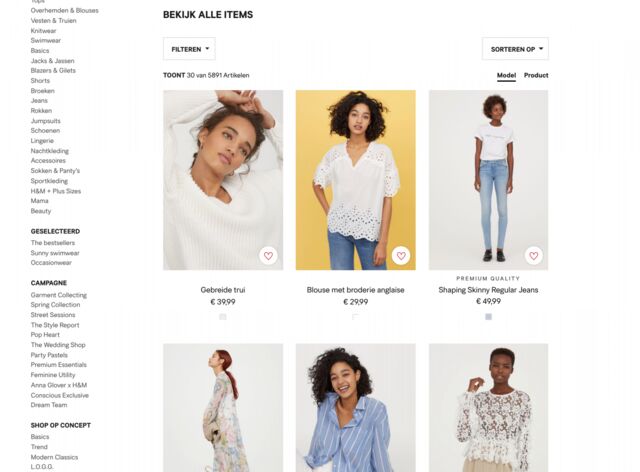Favorite the Gebreide trui with heart icon
Viewport: 640px width, 472px height.
pos(268,255)
